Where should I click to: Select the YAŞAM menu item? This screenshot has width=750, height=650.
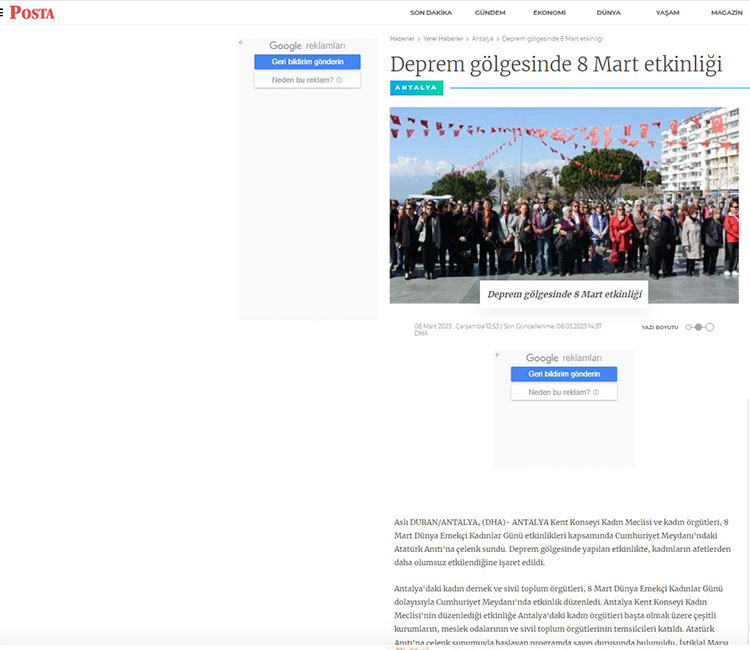point(667,12)
